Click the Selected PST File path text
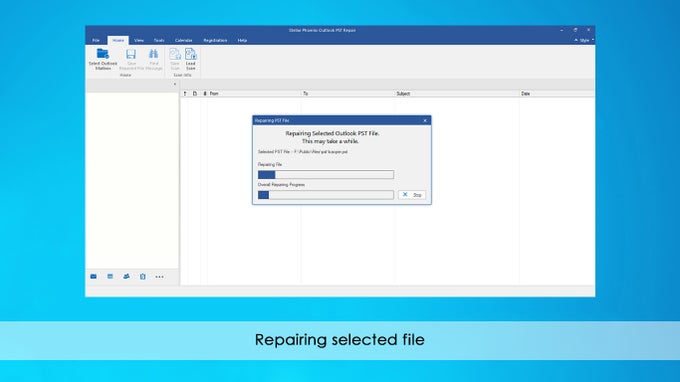This screenshot has width=680, height=382. tap(303, 152)
